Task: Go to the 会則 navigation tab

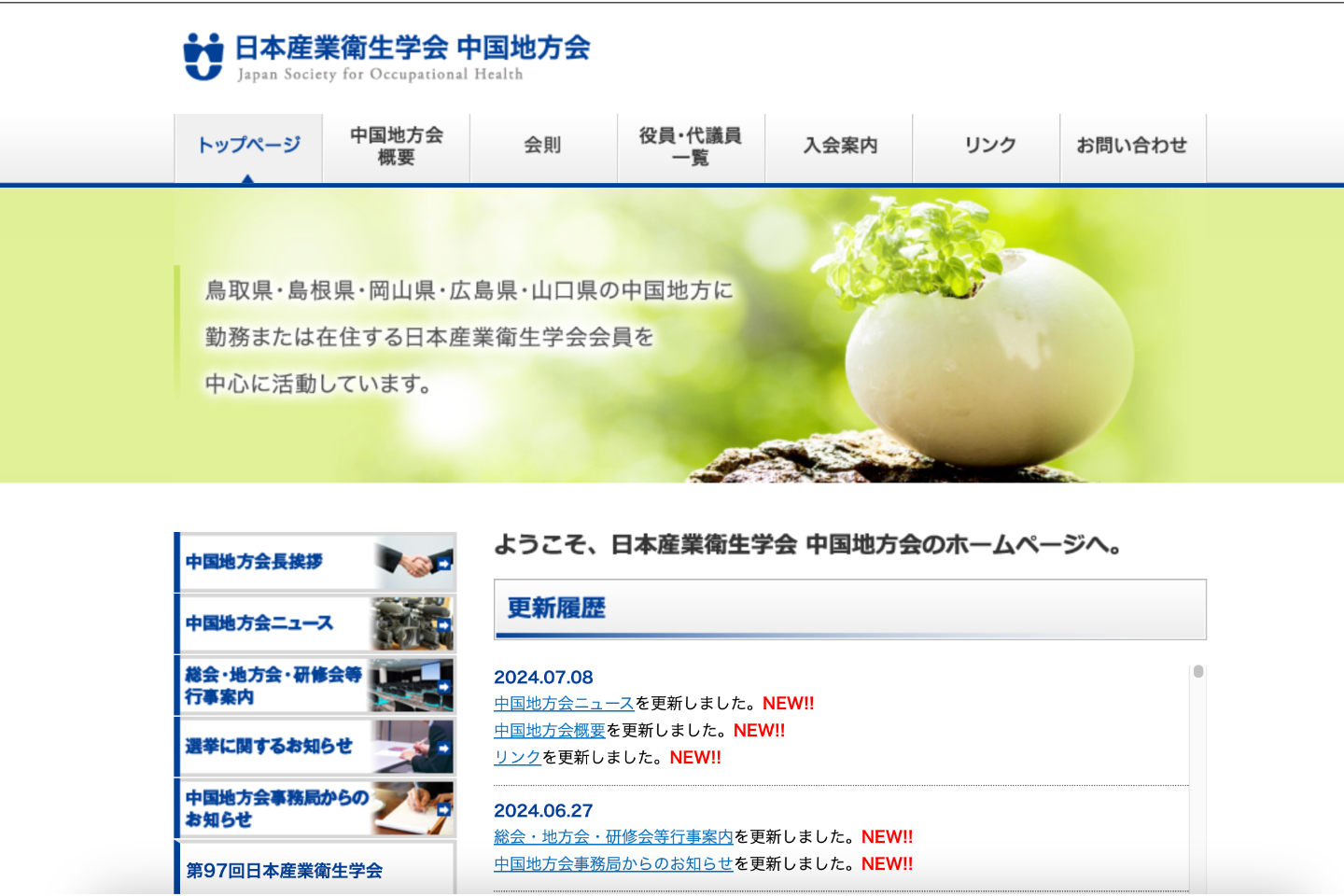Action: (x=543, y=147)
